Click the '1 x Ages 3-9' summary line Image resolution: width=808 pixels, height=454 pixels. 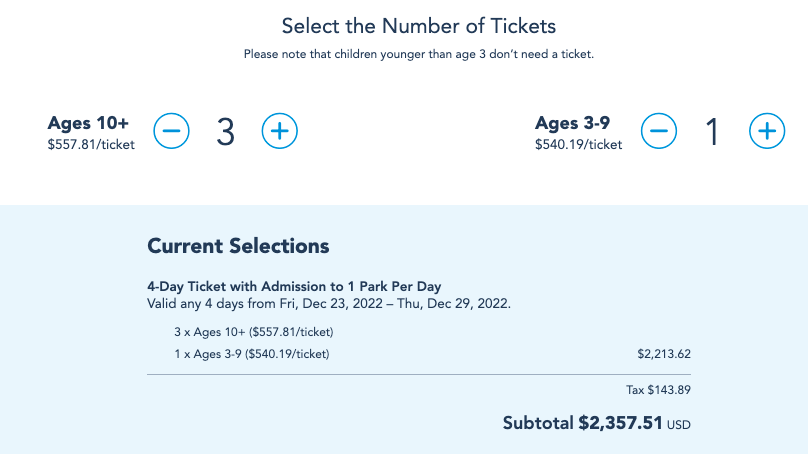(x=251, y=354)
